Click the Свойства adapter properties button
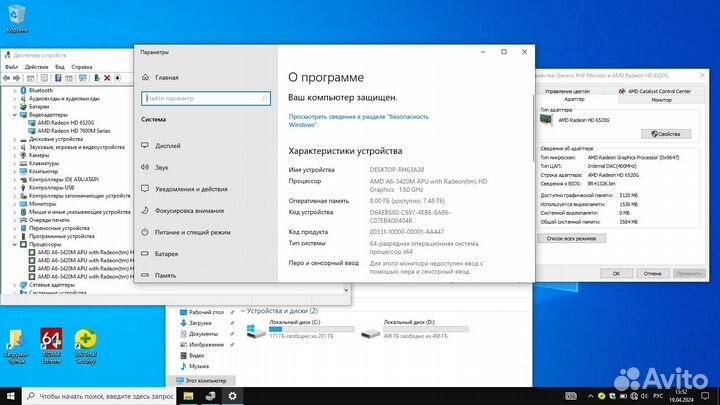720x405 pixels. (x=665, y=134)
